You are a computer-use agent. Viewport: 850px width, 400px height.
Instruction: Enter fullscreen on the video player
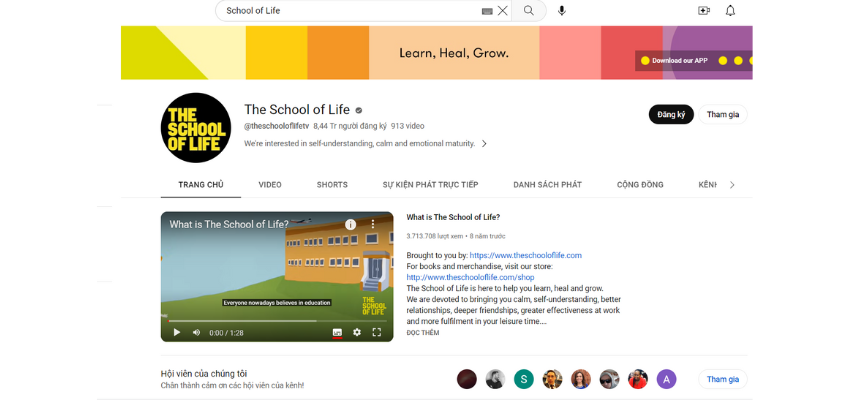point(377,332)
